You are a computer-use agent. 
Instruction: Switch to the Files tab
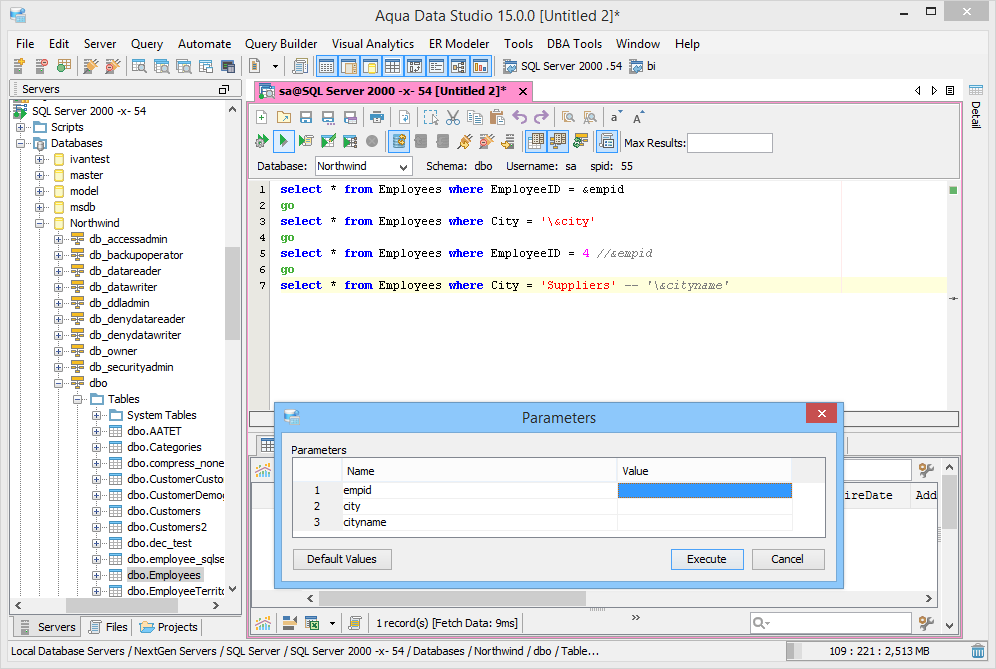click(108, 627)
